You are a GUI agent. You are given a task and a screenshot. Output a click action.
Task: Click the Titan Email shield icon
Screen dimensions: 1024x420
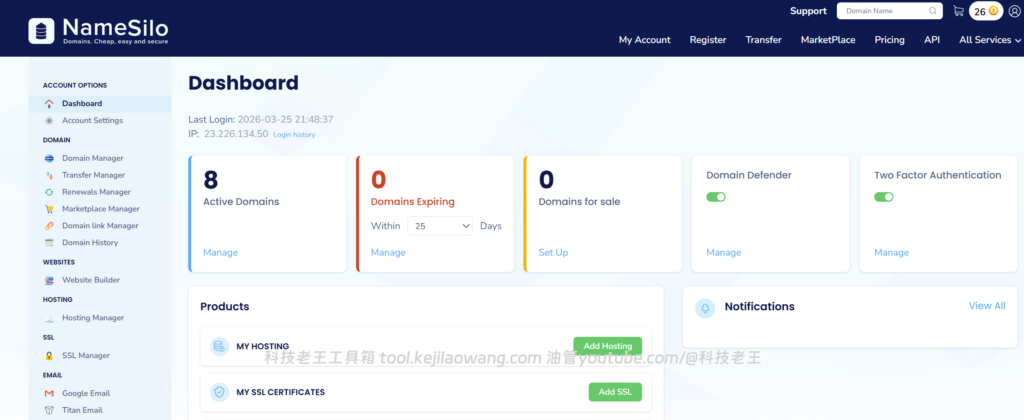[49, 411]
